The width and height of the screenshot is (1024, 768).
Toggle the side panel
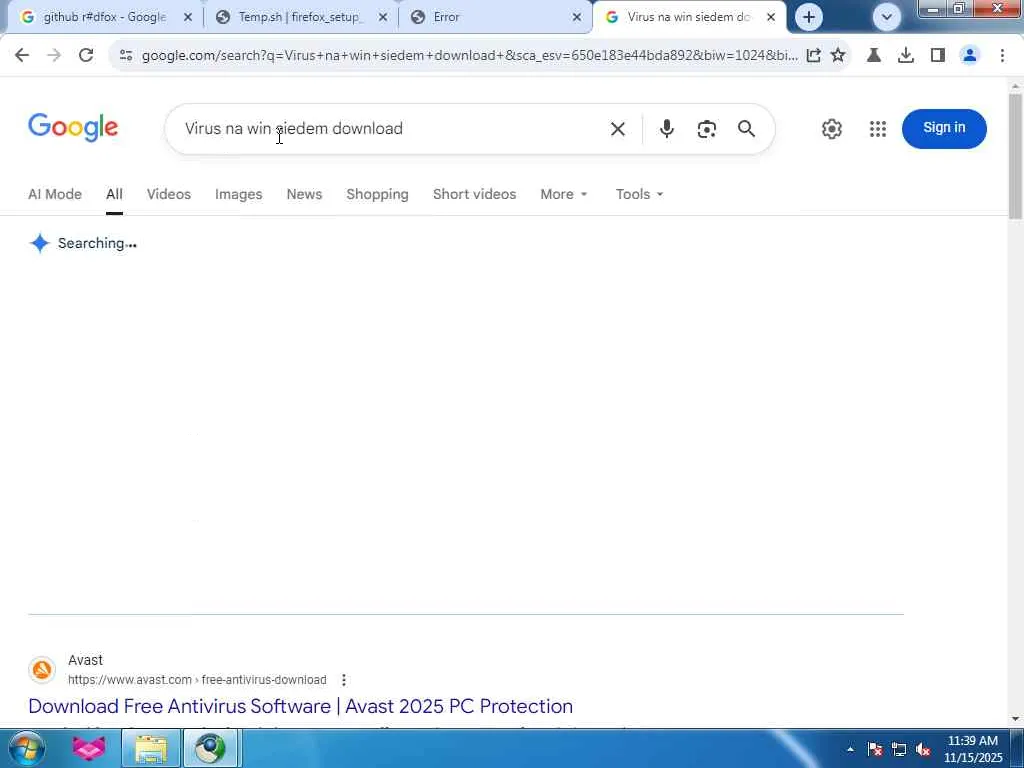pyautogui.click(x=938, y=56)
